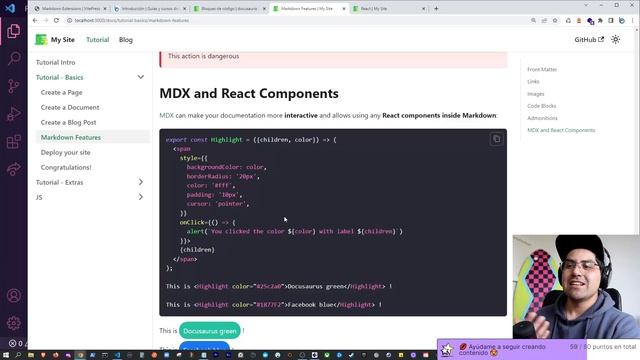The height and width of the screenshot is (360, 640).
Task: Open the GitHub link in navbar
Action: point(589,40)
